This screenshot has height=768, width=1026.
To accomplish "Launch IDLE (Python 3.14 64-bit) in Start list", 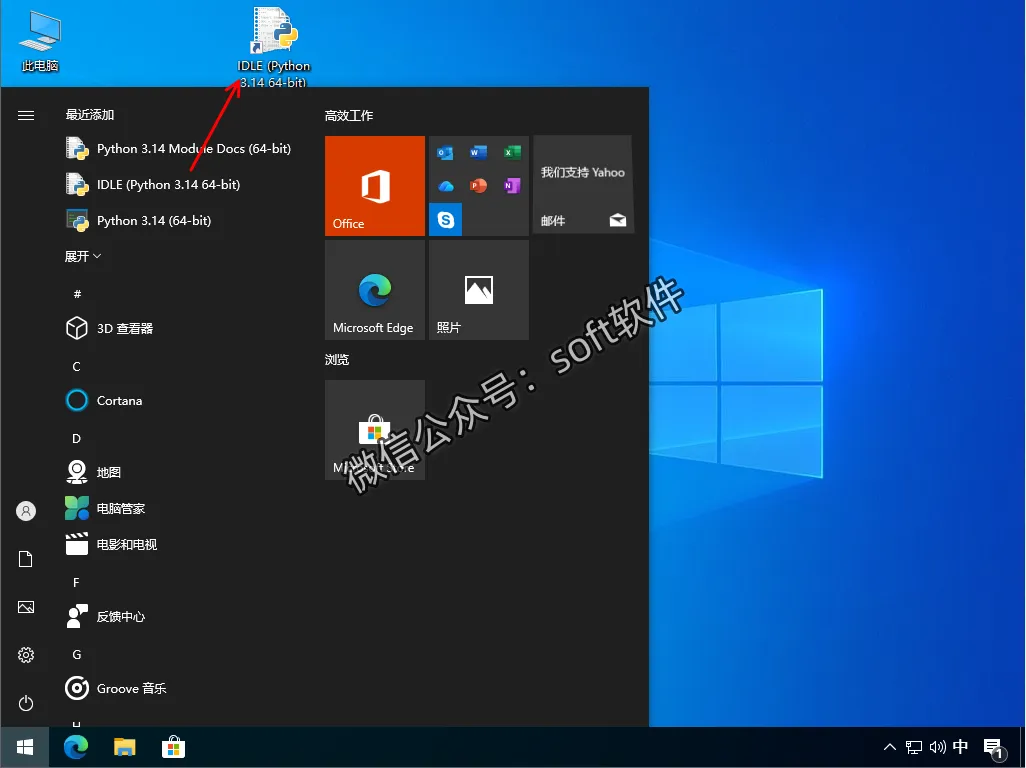I will (x=154, y=185).
